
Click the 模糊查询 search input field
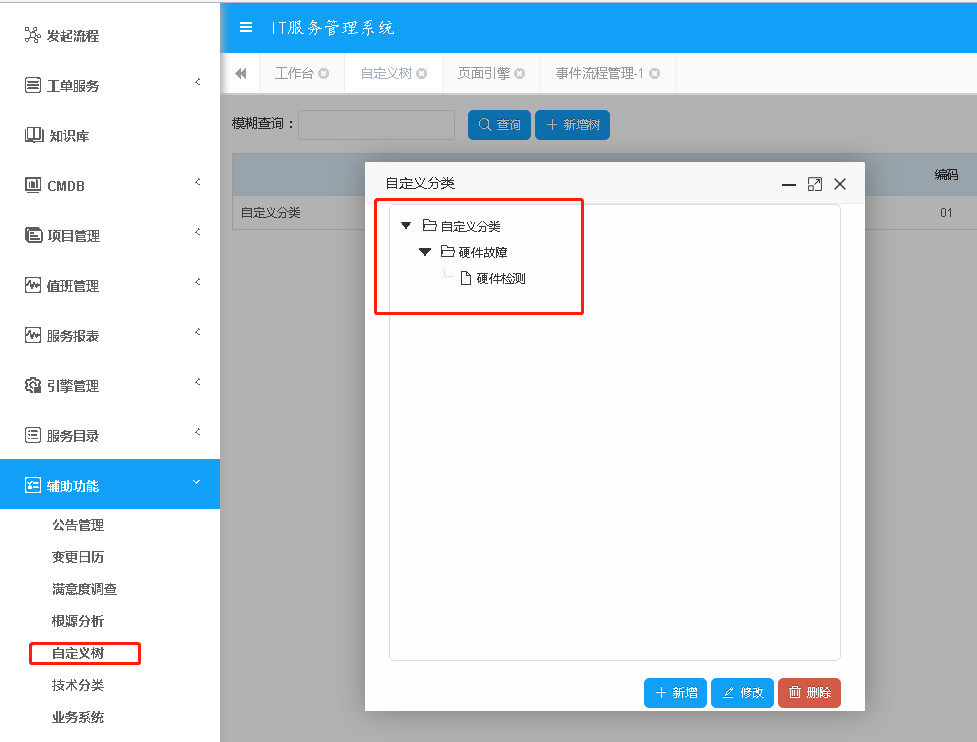(376, 125)
